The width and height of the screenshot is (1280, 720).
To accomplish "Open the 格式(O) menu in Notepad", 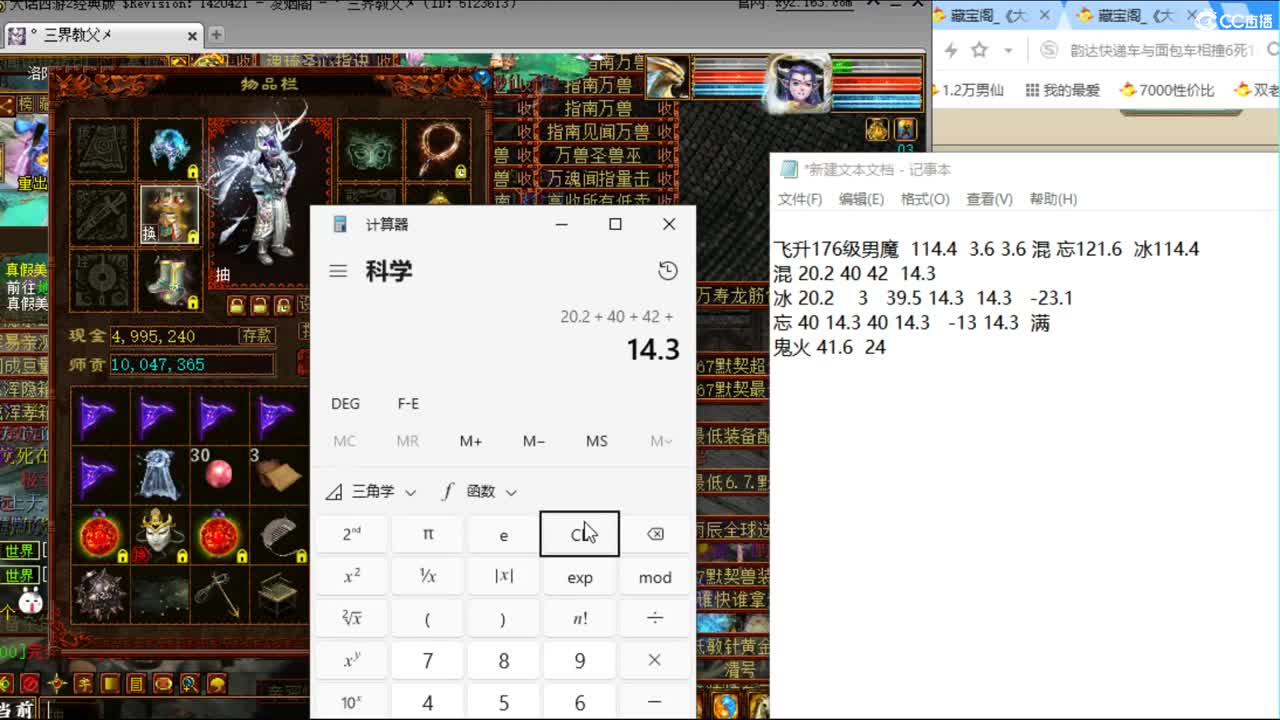I will click(x=925, y=199).
